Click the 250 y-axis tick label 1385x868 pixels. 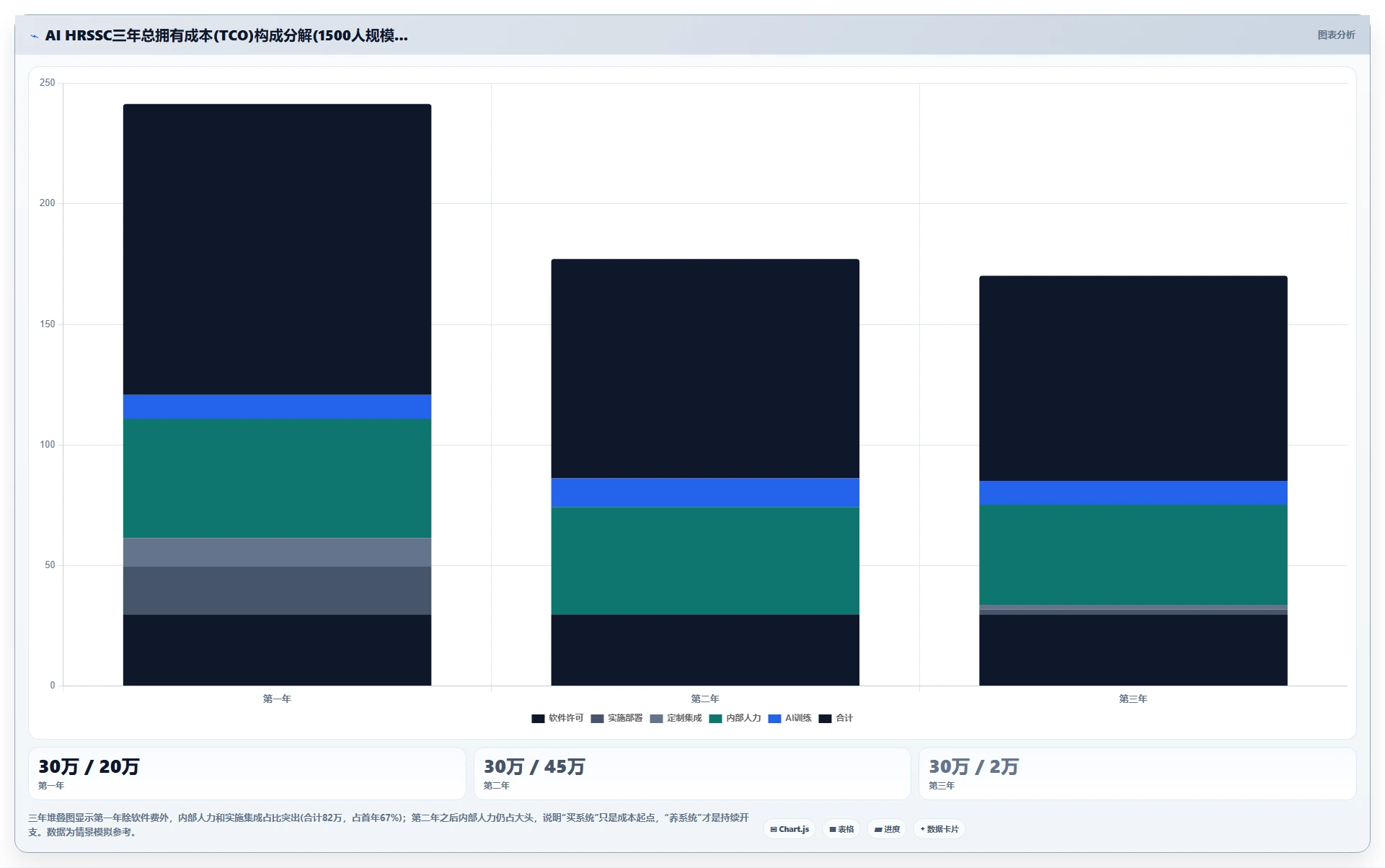click(47, 83)
